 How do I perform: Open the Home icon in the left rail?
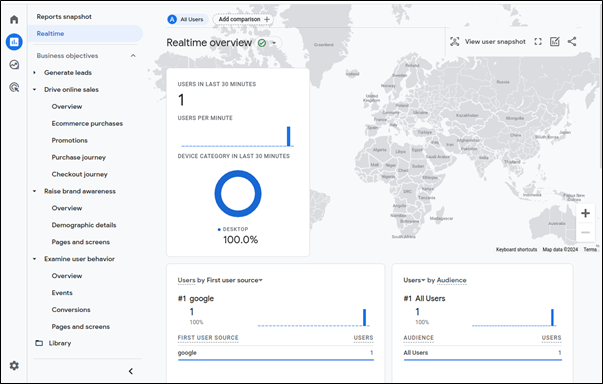coord(14,19)
